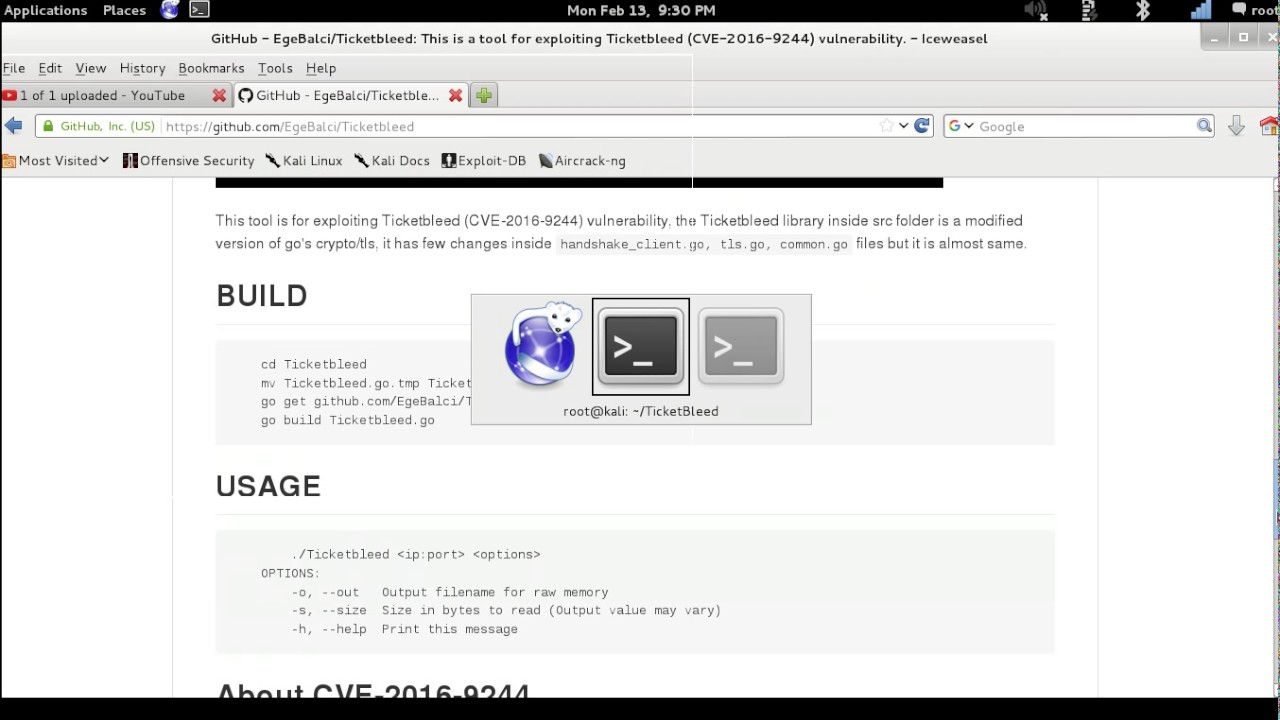Open the Help menu
The width and height of the screenshot is (1280, 720).
[321, 68]
